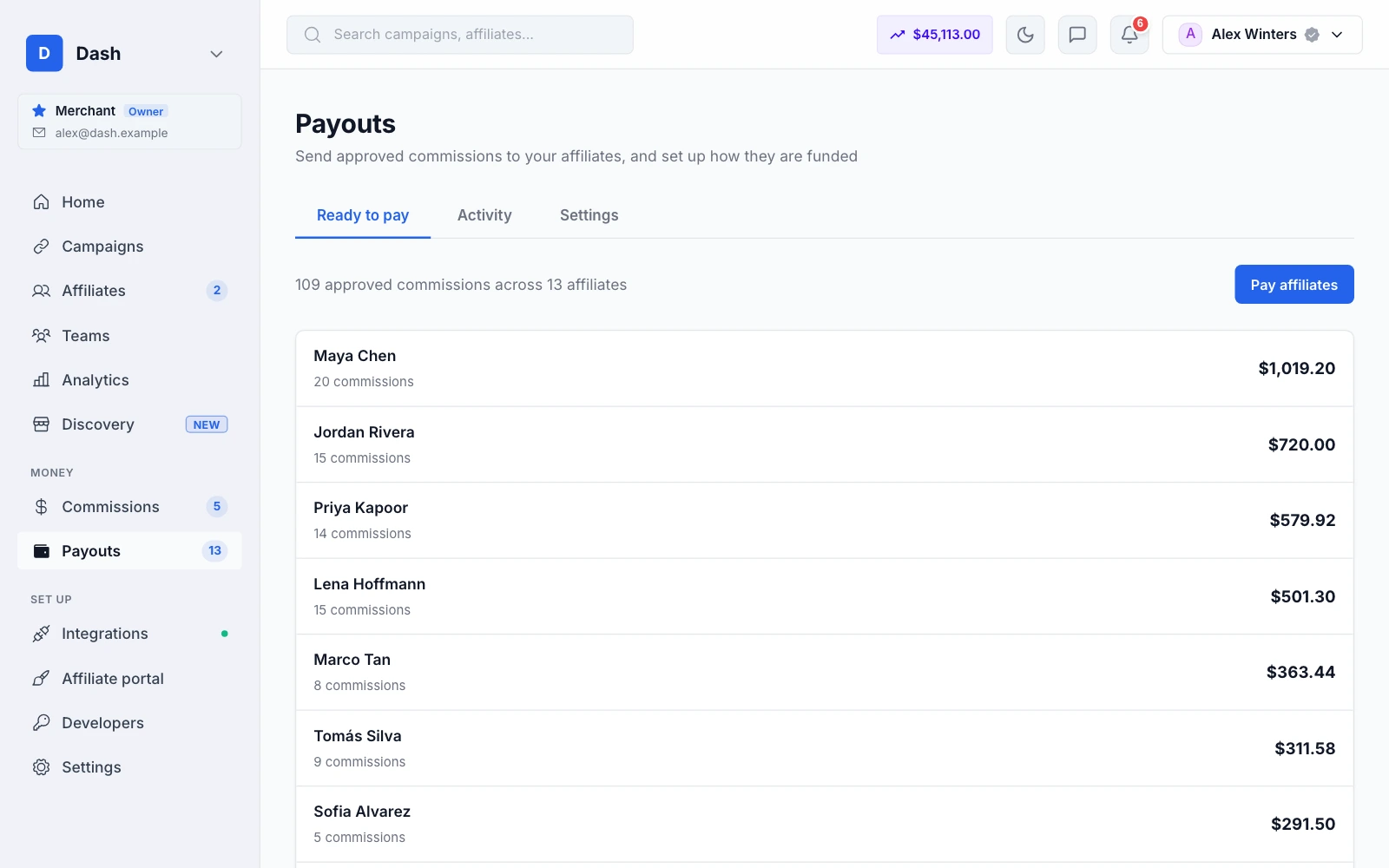Screen dimensions: 1389x868
Task: Open Marco Tan payout row
Action: click(825, 672)
